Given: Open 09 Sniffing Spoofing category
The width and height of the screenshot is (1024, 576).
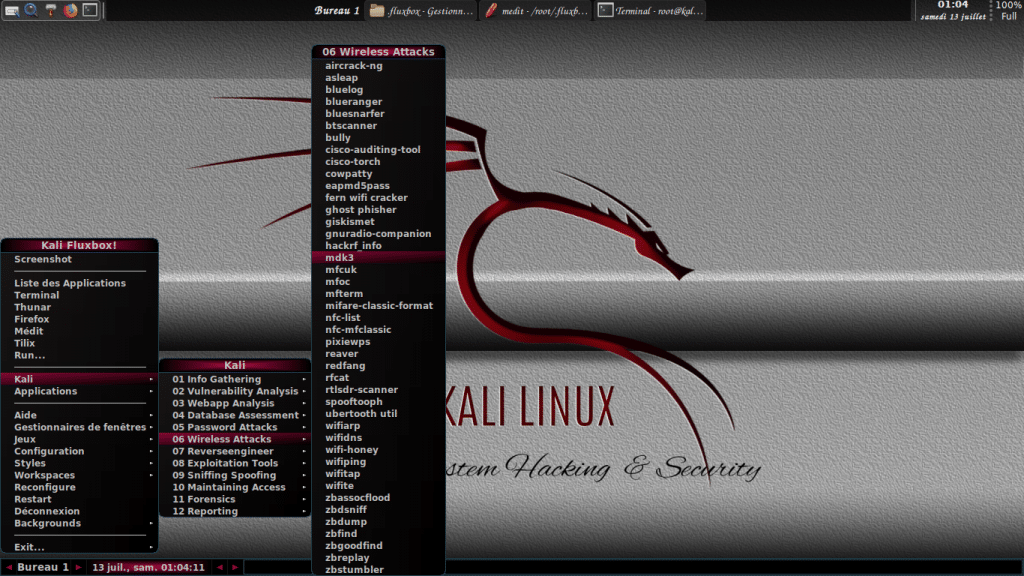Looking at the screenshot, I should point(235,475).
